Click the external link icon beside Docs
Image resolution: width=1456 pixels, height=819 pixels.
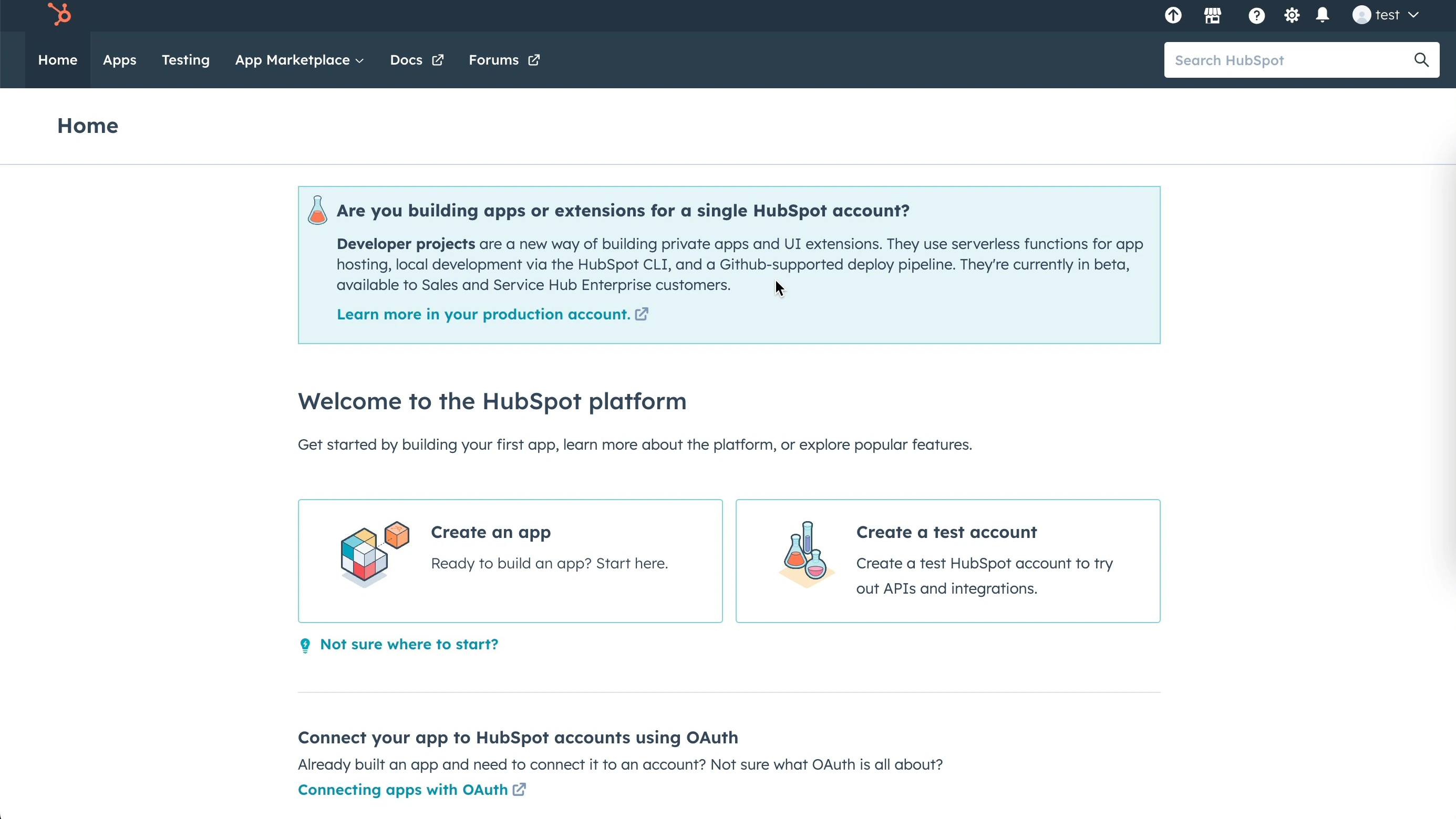tap(439, 60)
